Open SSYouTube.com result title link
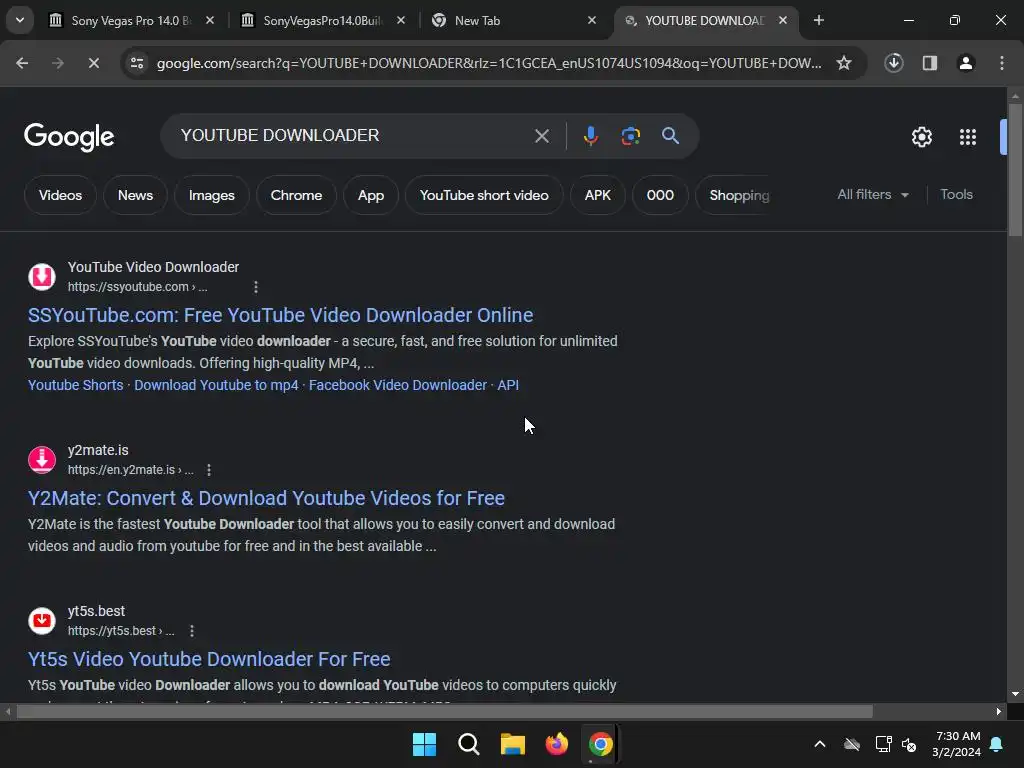This screenshot has width=1024, height=768. coord(280,315)
